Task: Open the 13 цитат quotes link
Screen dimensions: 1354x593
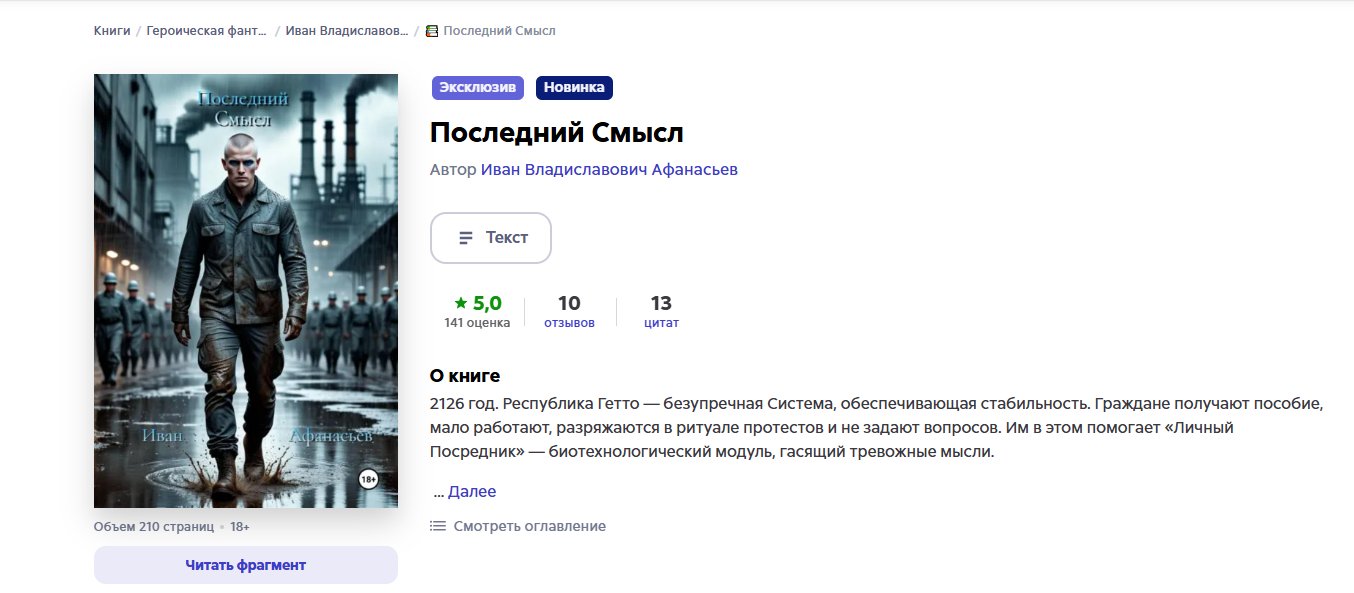Action: pyautogui.click(x=661, y=312)
